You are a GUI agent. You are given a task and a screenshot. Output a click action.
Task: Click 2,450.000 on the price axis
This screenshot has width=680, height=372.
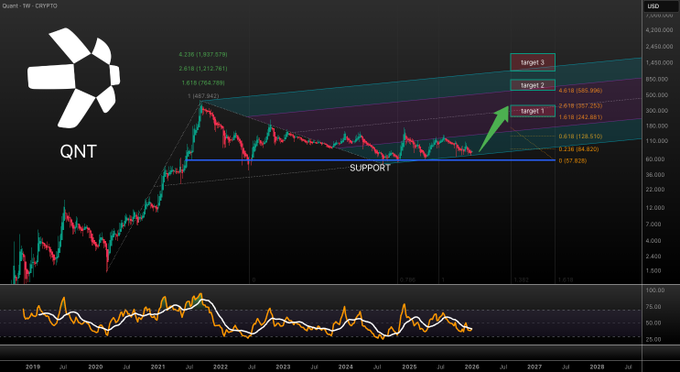[x=659, y=46]
